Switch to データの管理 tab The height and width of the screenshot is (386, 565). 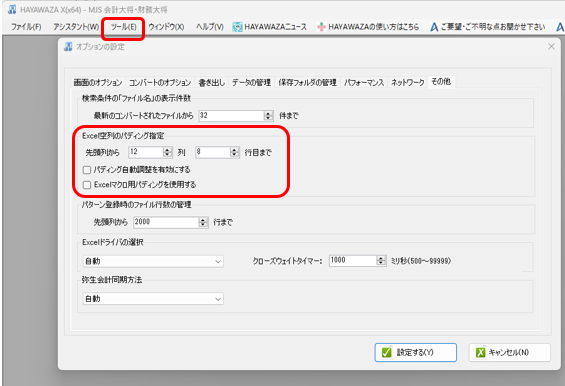[x=251, y=83]
